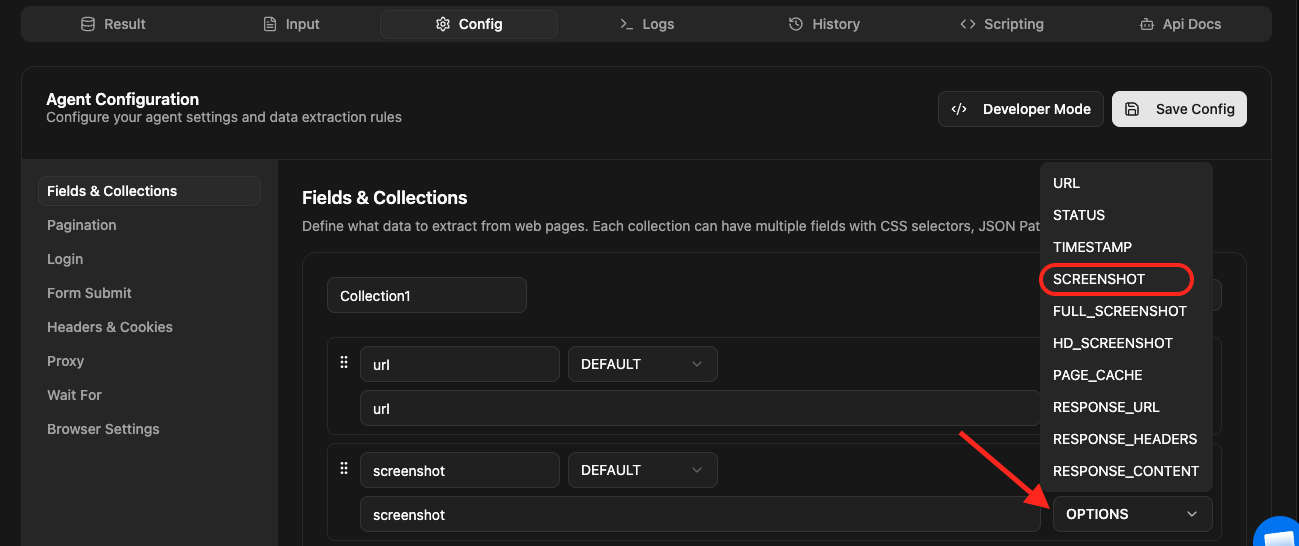The width and height of the screenshot is (1299, 546).
Task: Pick RESPONSE_HEADERS in the dropdown list
Action: coord(1124,439)
